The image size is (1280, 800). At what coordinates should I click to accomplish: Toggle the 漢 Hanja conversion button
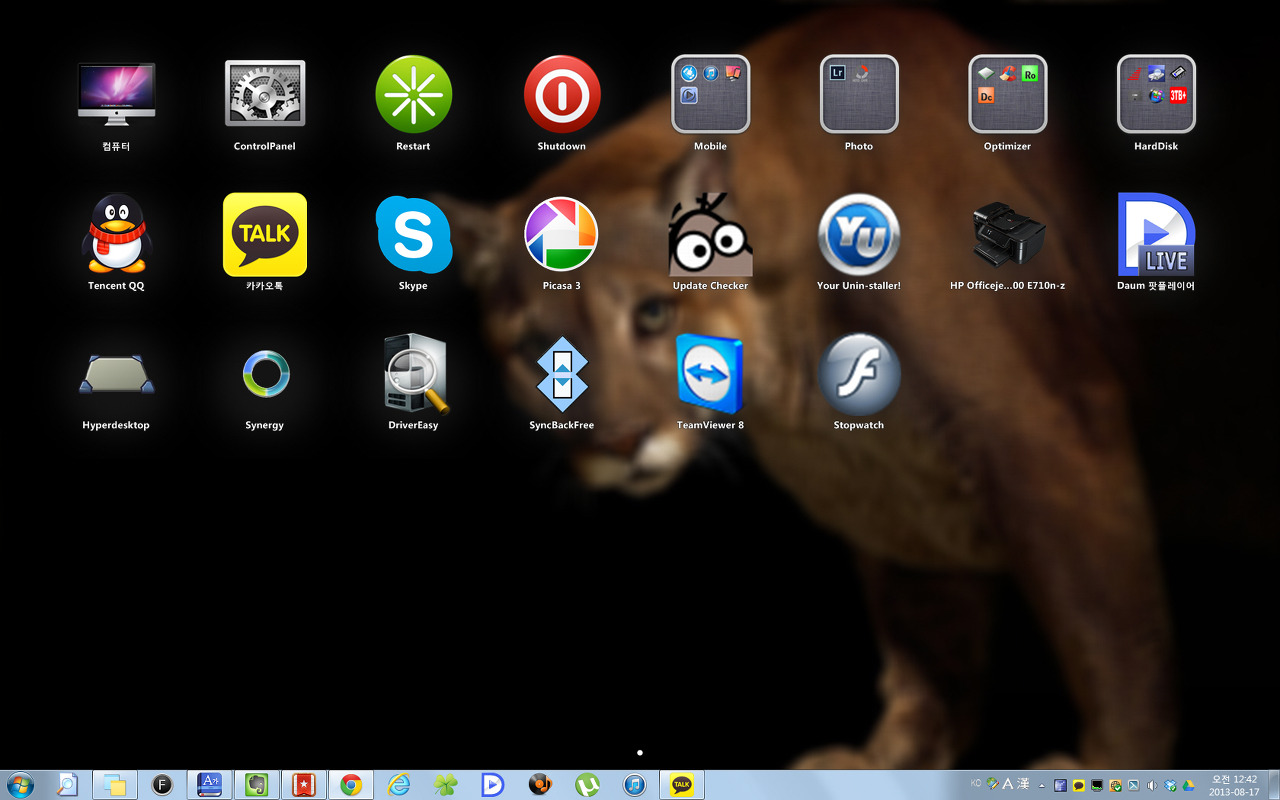click(x=1023, y=784)
